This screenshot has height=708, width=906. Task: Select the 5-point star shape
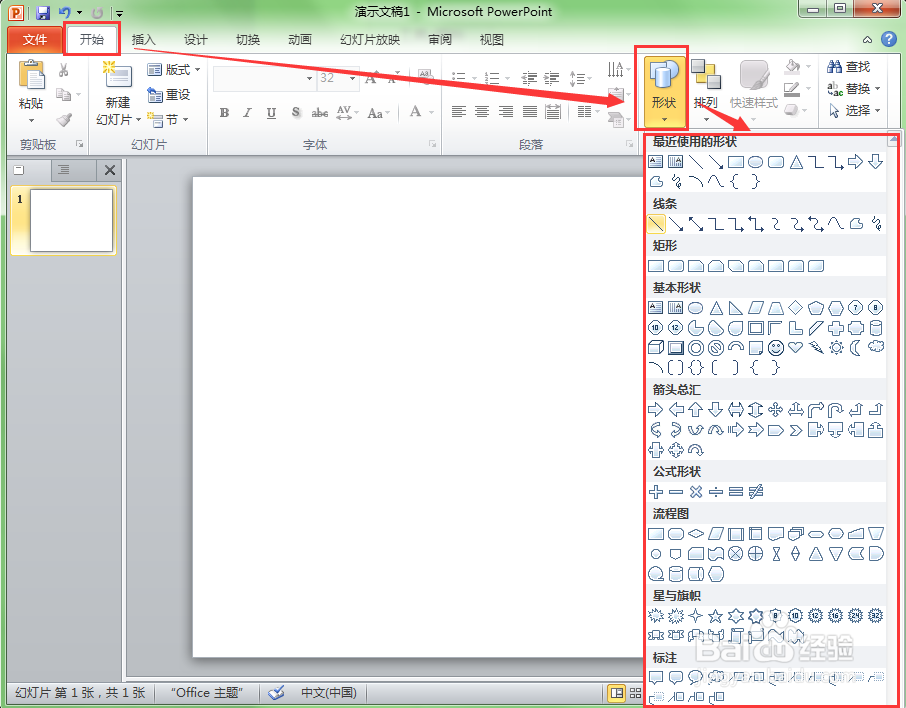point(715,616)
